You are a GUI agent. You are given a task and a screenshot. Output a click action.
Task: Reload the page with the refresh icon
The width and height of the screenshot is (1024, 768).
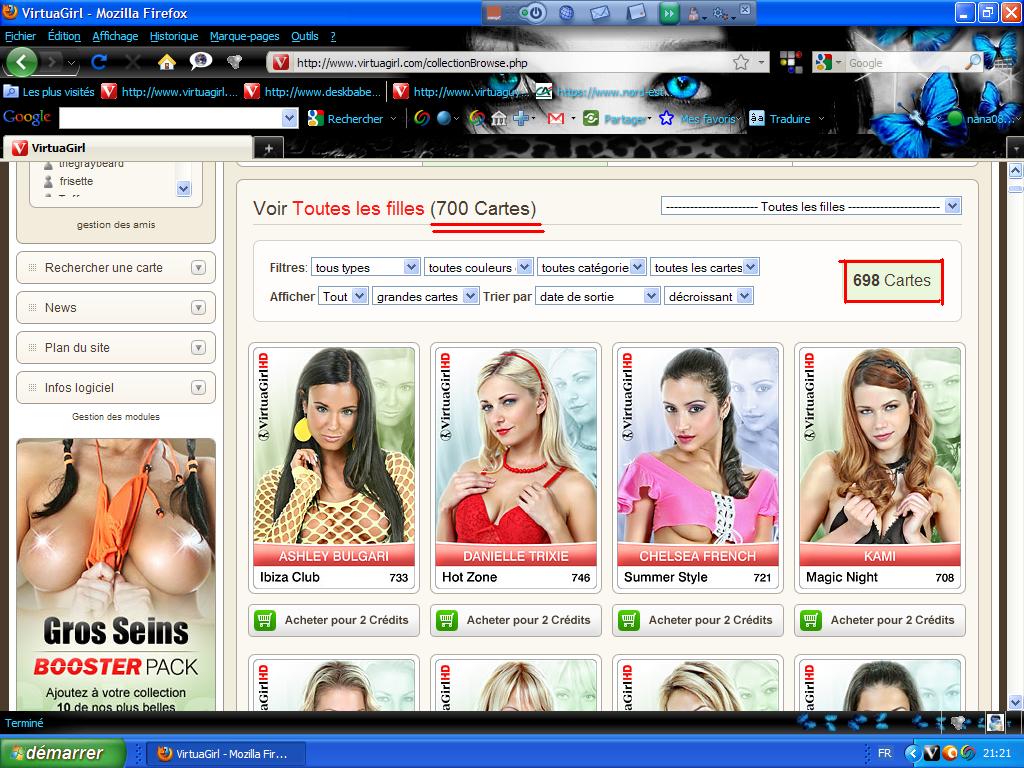point(99,62)
